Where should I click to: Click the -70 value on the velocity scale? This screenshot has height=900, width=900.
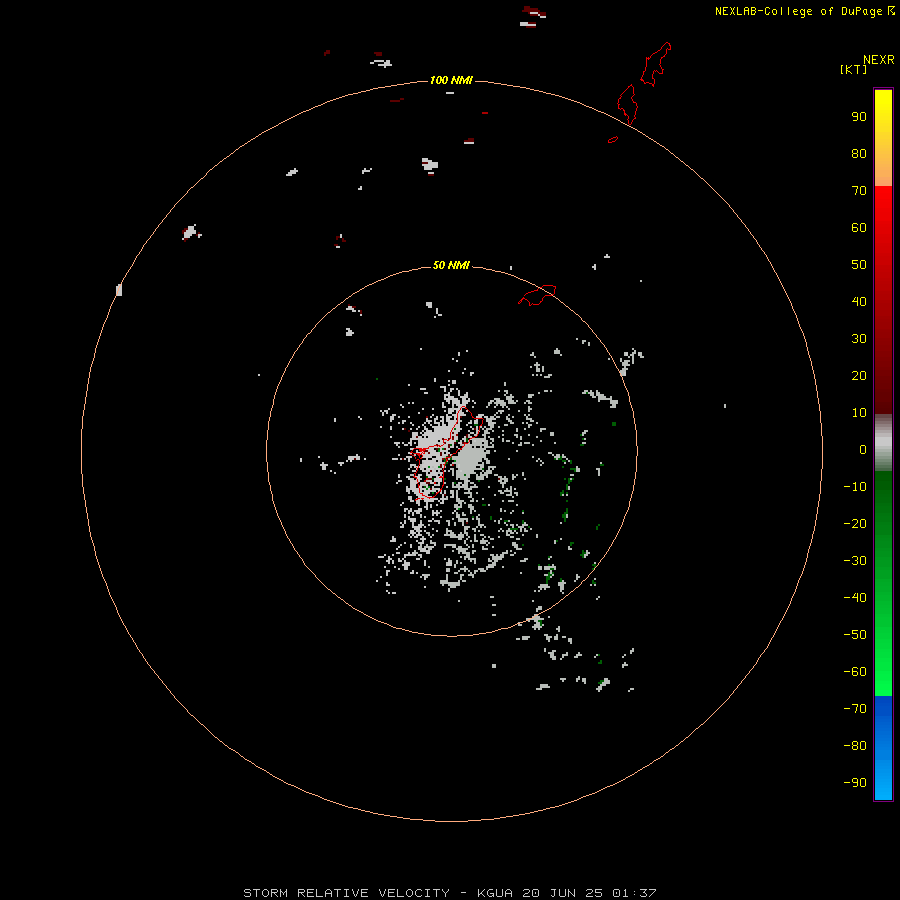pos(855,709)
